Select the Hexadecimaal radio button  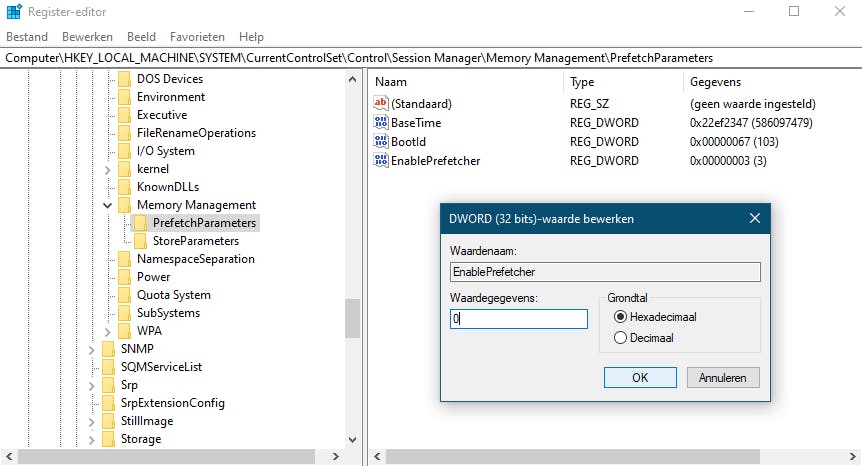(x=620, y=316)
